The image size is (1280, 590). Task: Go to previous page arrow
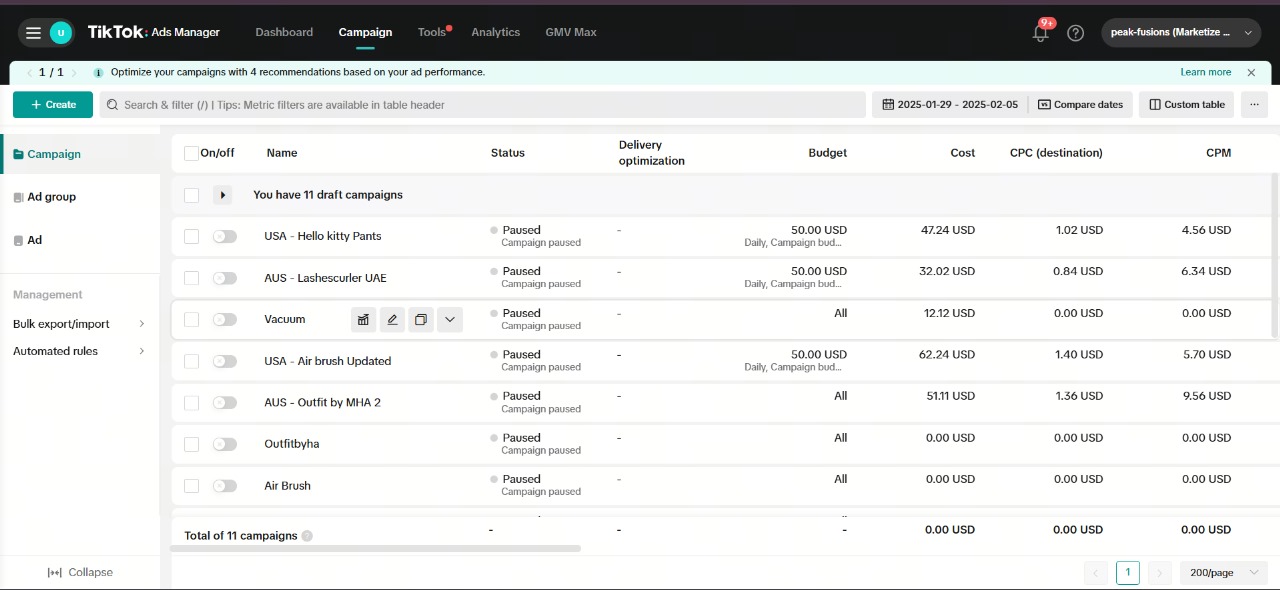(x=1096, y=573)
